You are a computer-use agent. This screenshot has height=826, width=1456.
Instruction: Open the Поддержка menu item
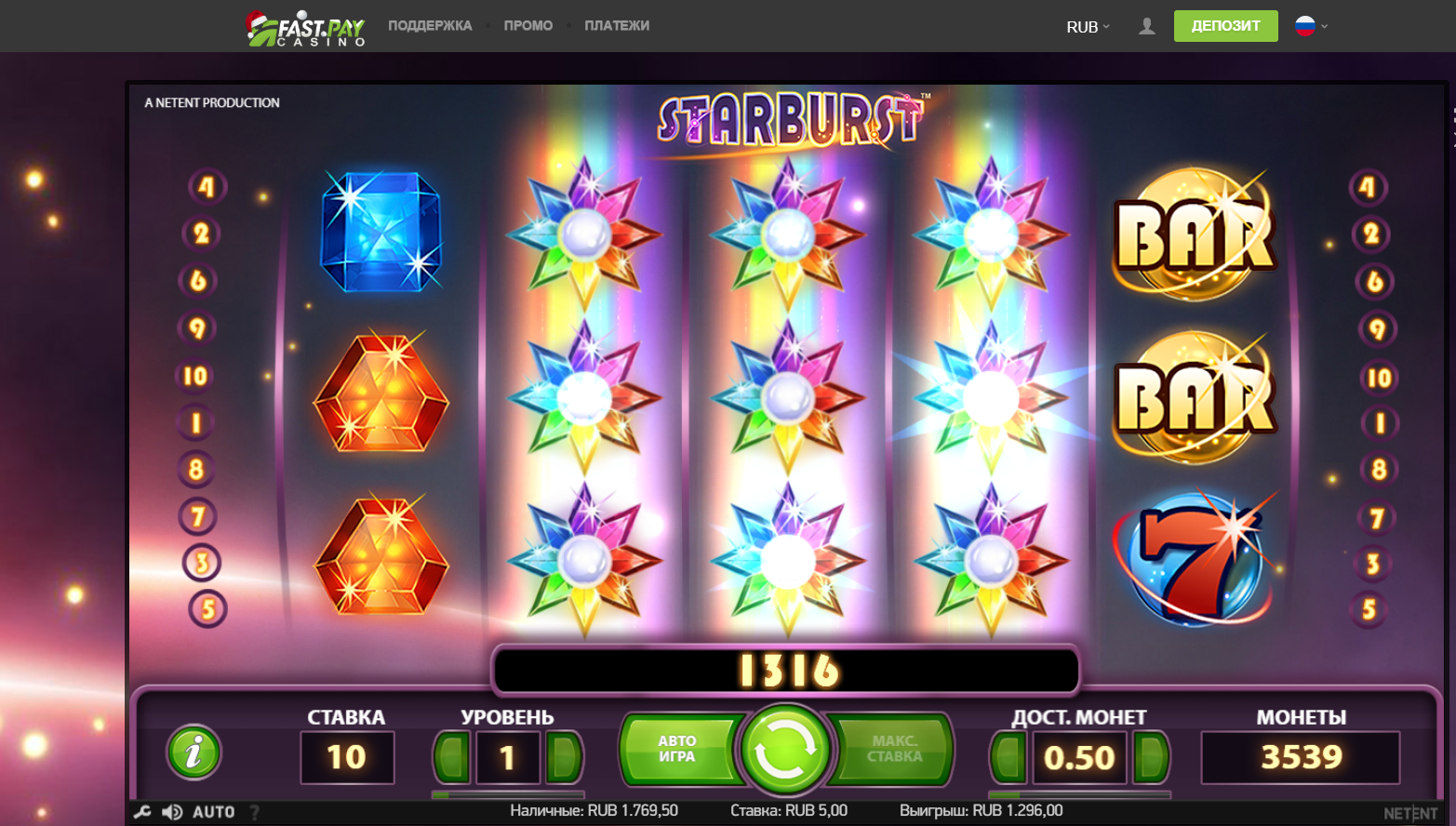coord(430,26)
